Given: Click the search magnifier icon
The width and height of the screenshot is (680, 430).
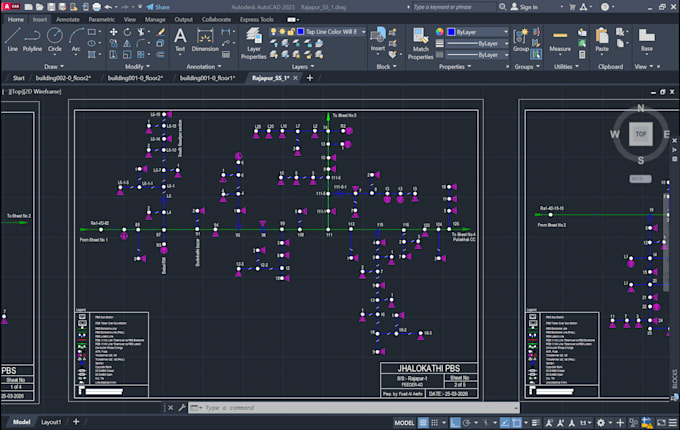Looking at the screenshot, I should tap(502, 7).
